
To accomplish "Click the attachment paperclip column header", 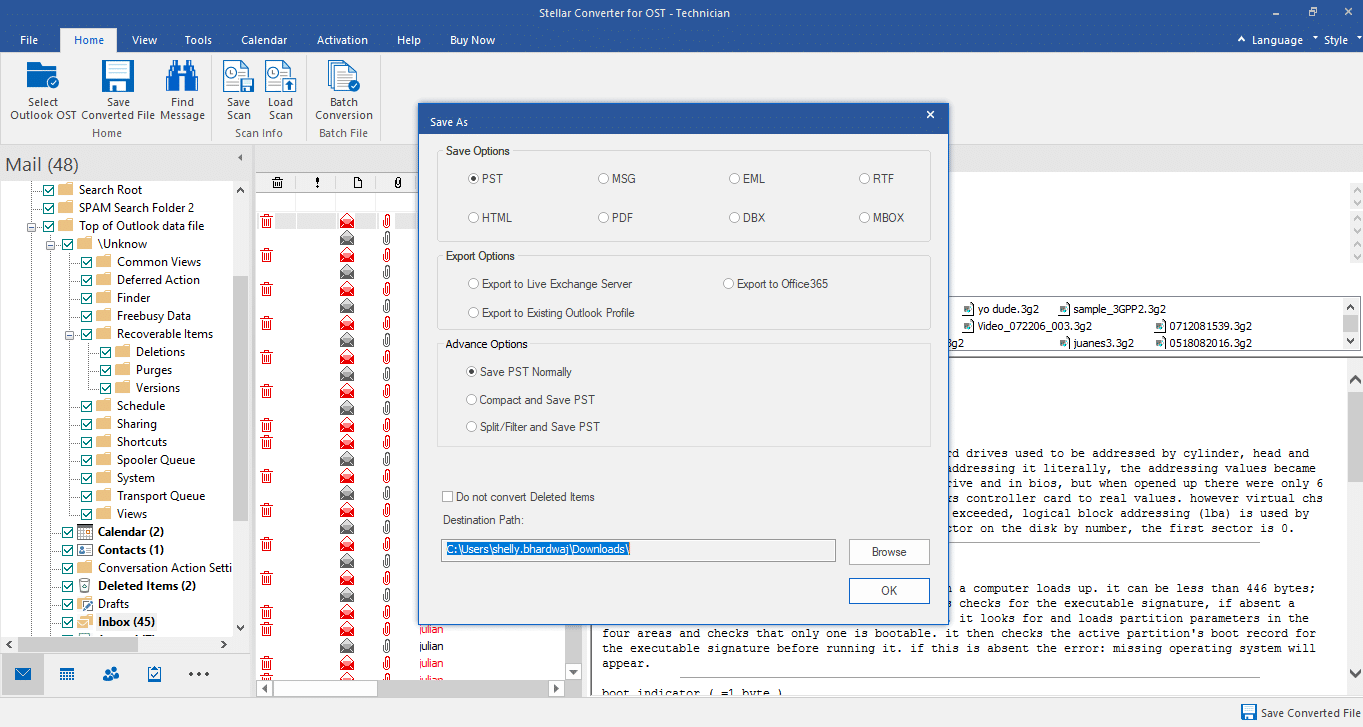I will tap(397, 182).
